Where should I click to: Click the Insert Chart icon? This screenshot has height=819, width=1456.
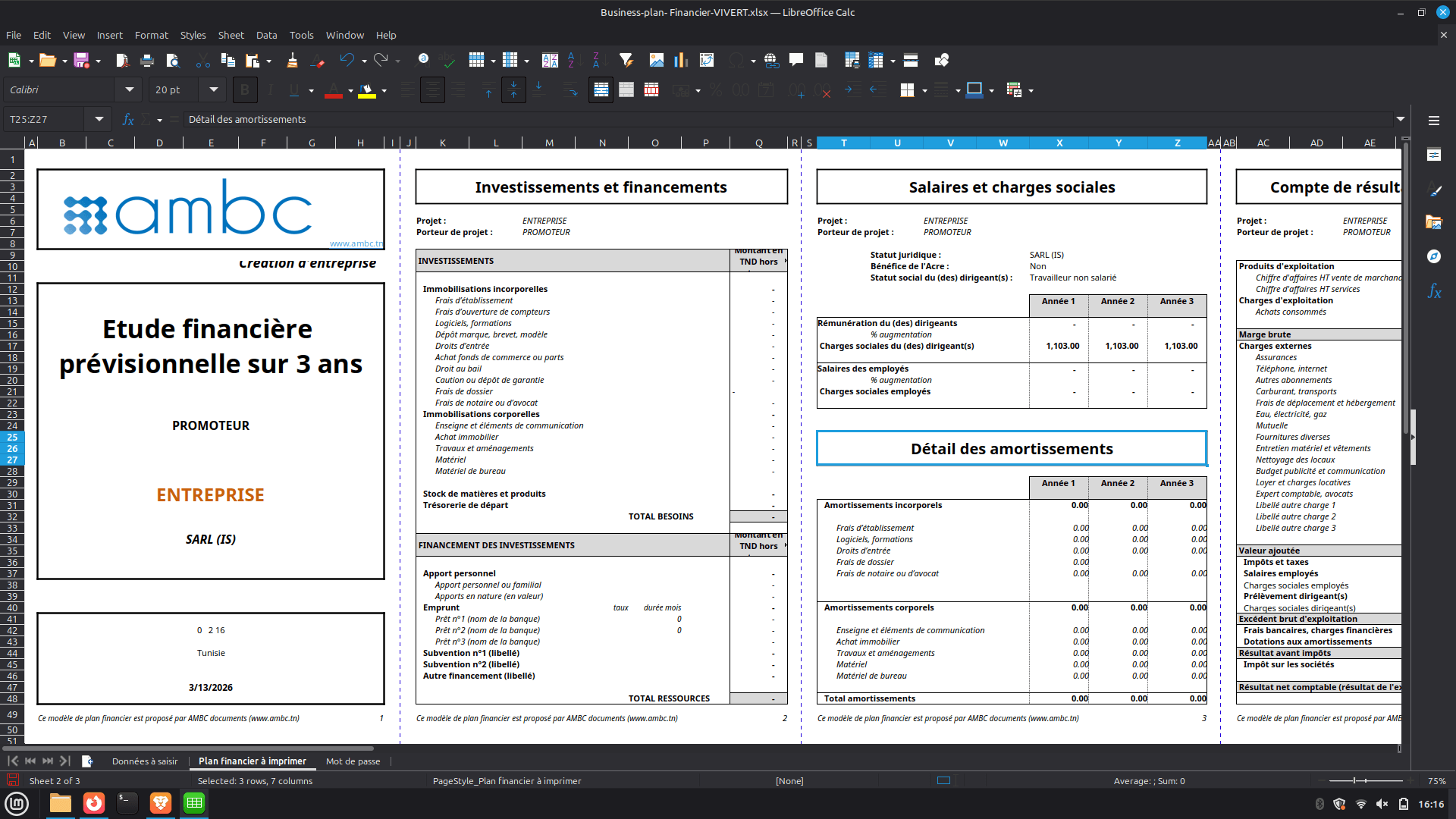[681, 60]
